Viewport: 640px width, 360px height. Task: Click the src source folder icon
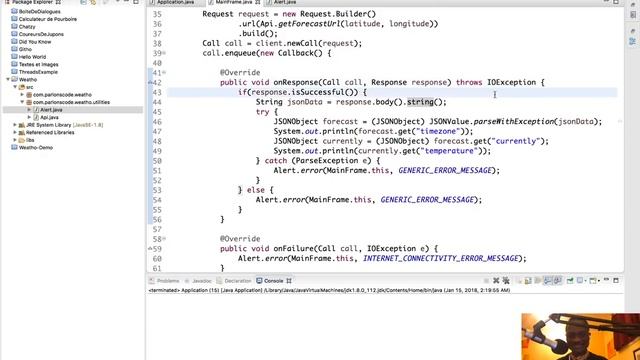(22, 87)
